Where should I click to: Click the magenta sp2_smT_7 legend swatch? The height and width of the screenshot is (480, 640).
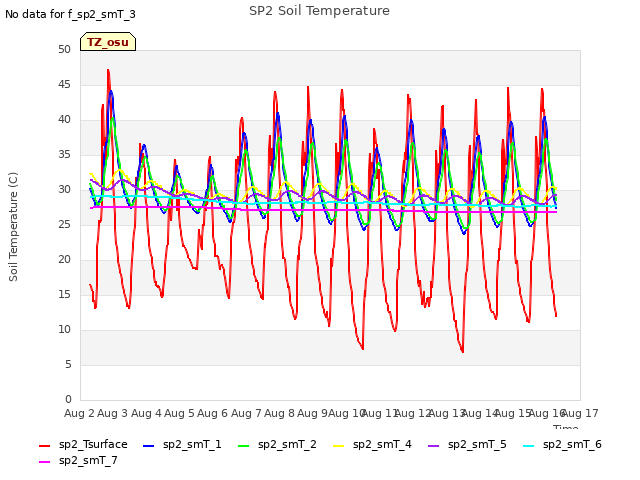(44, 462)
